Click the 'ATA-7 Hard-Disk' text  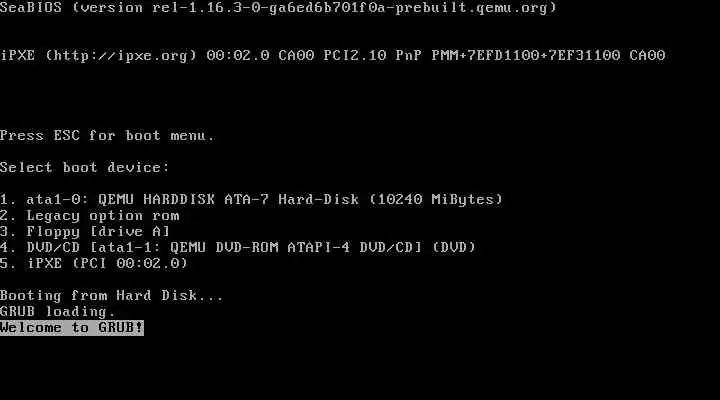292,199
